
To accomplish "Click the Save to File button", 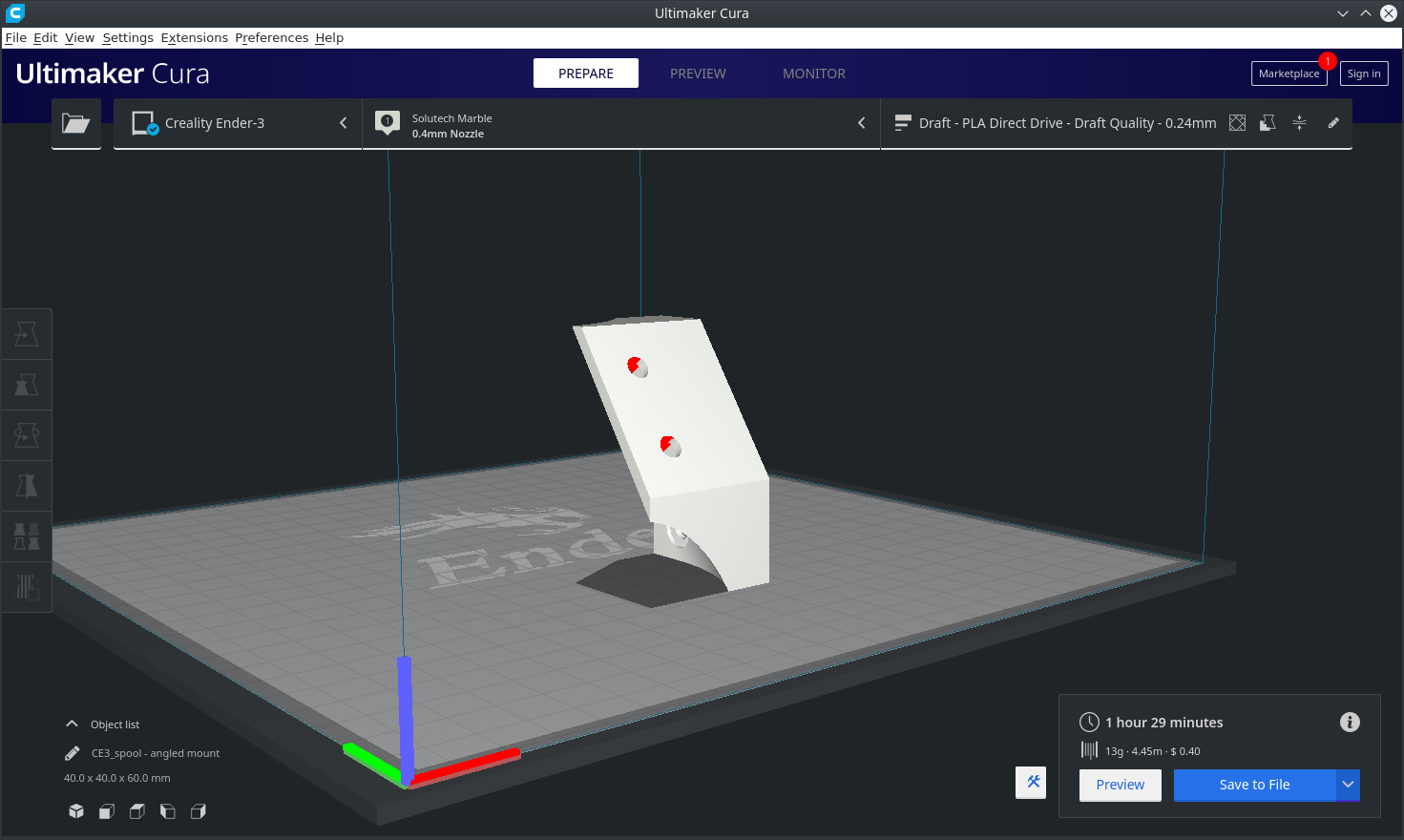I will pyautogui.click(x=1254, y=785).
